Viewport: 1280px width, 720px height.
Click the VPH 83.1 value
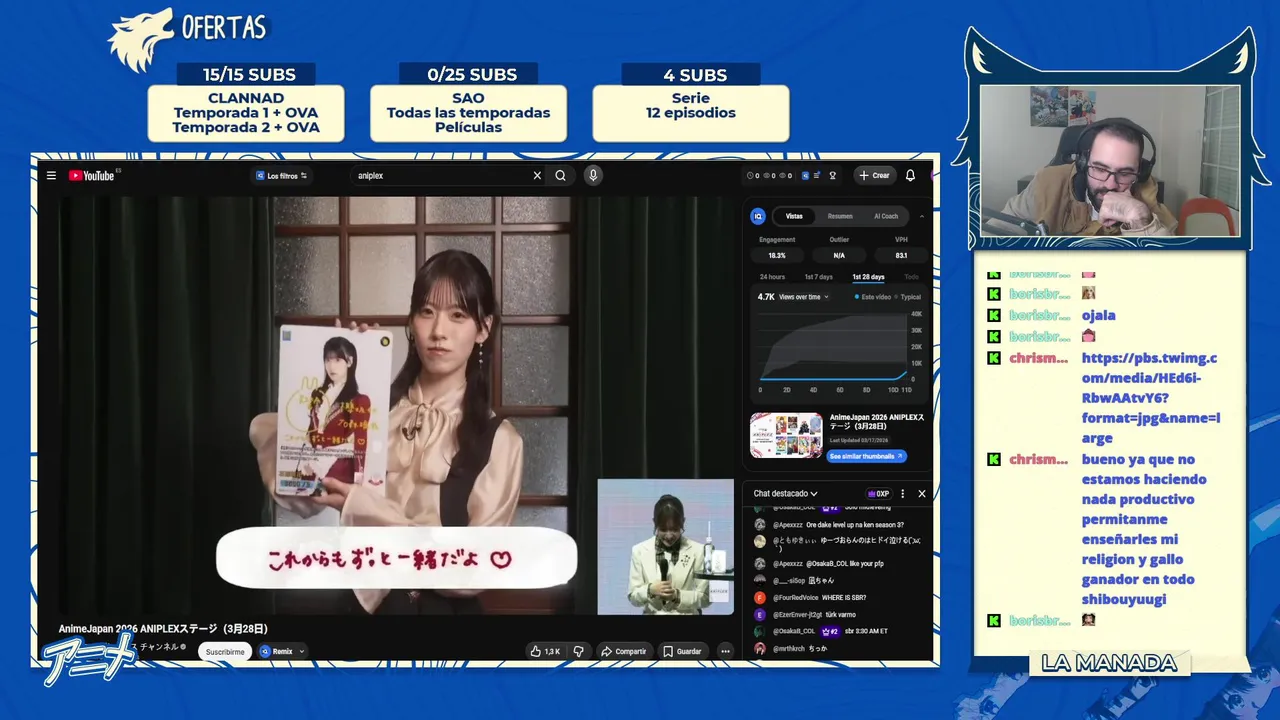(x=901, y=256)
